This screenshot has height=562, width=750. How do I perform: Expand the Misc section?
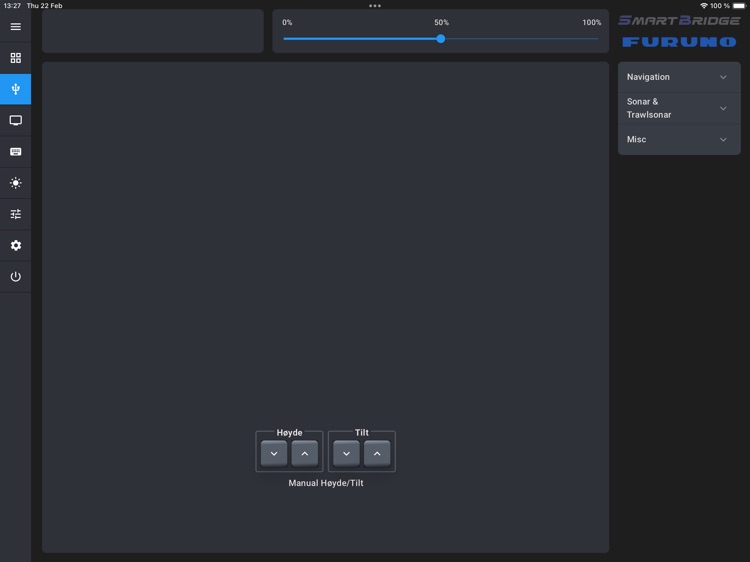pyautogui.click(x=679, y=140)
